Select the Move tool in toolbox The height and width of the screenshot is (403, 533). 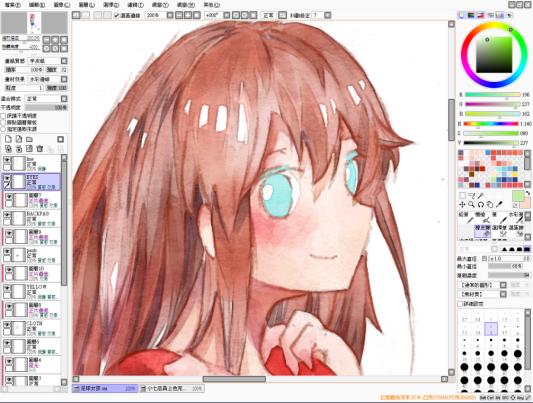462,205
